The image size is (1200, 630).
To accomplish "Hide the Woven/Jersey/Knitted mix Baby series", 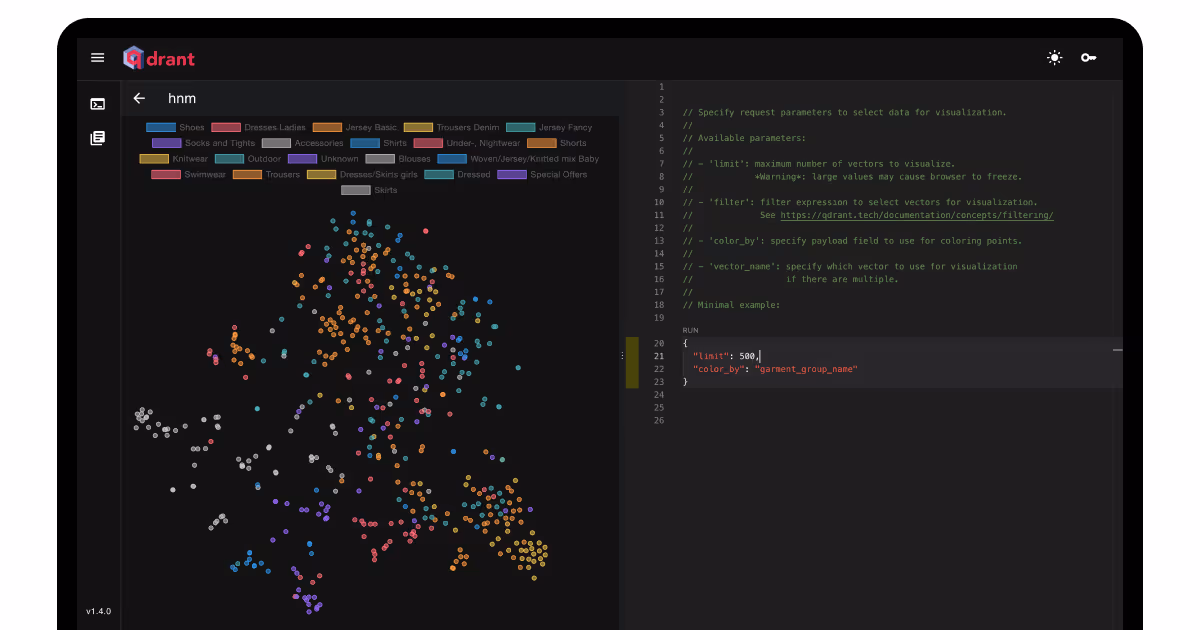I will (518, 159).
